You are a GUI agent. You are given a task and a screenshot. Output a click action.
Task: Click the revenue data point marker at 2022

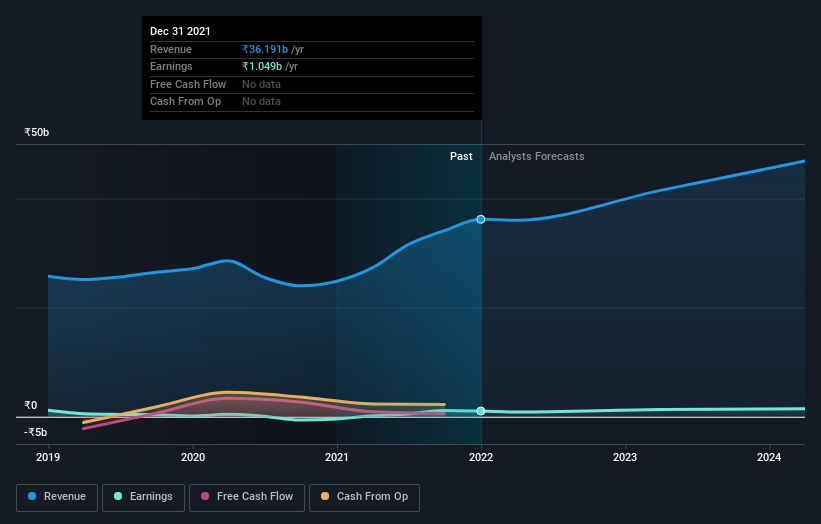[x=481, y=219]
